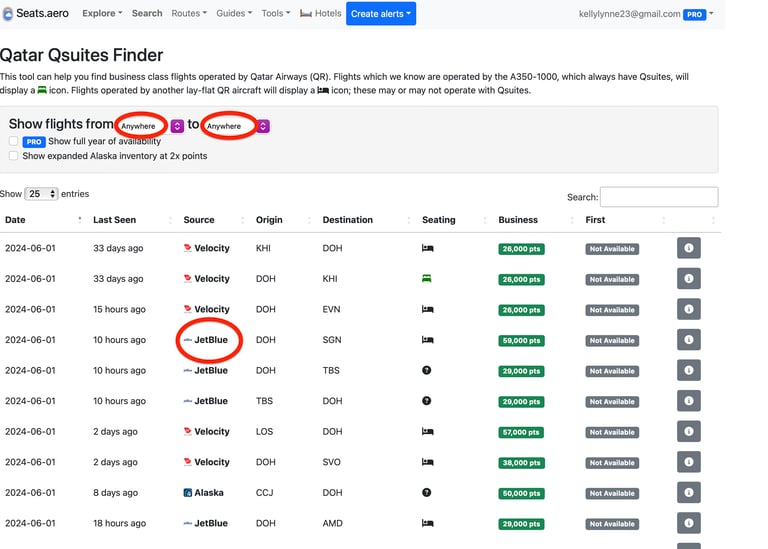The image size is (768, 549).
Task: Click the 57,000 pts business badge
Action: point(521,432)
